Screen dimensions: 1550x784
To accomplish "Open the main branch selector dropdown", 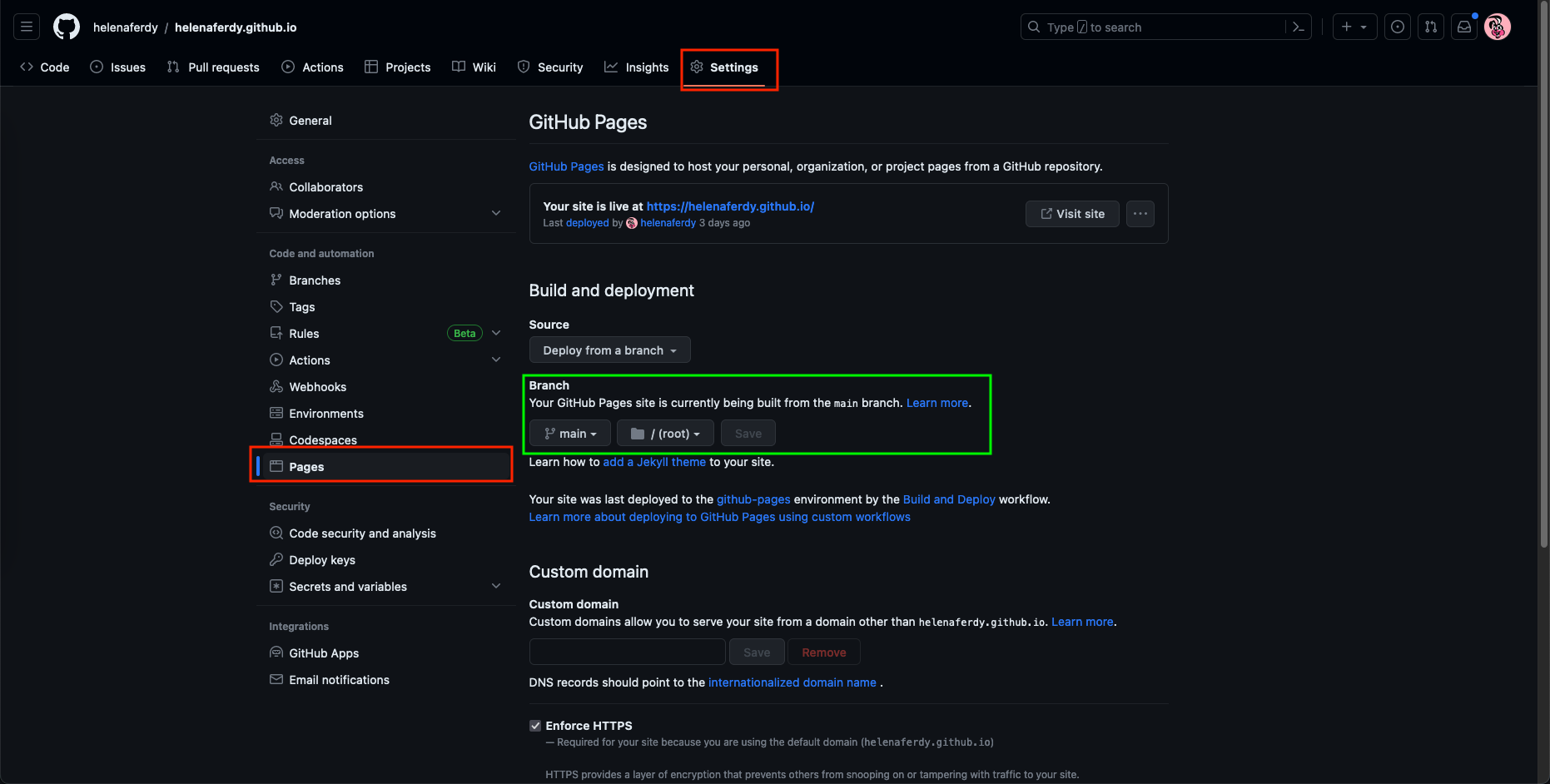I will pos(570,434).
